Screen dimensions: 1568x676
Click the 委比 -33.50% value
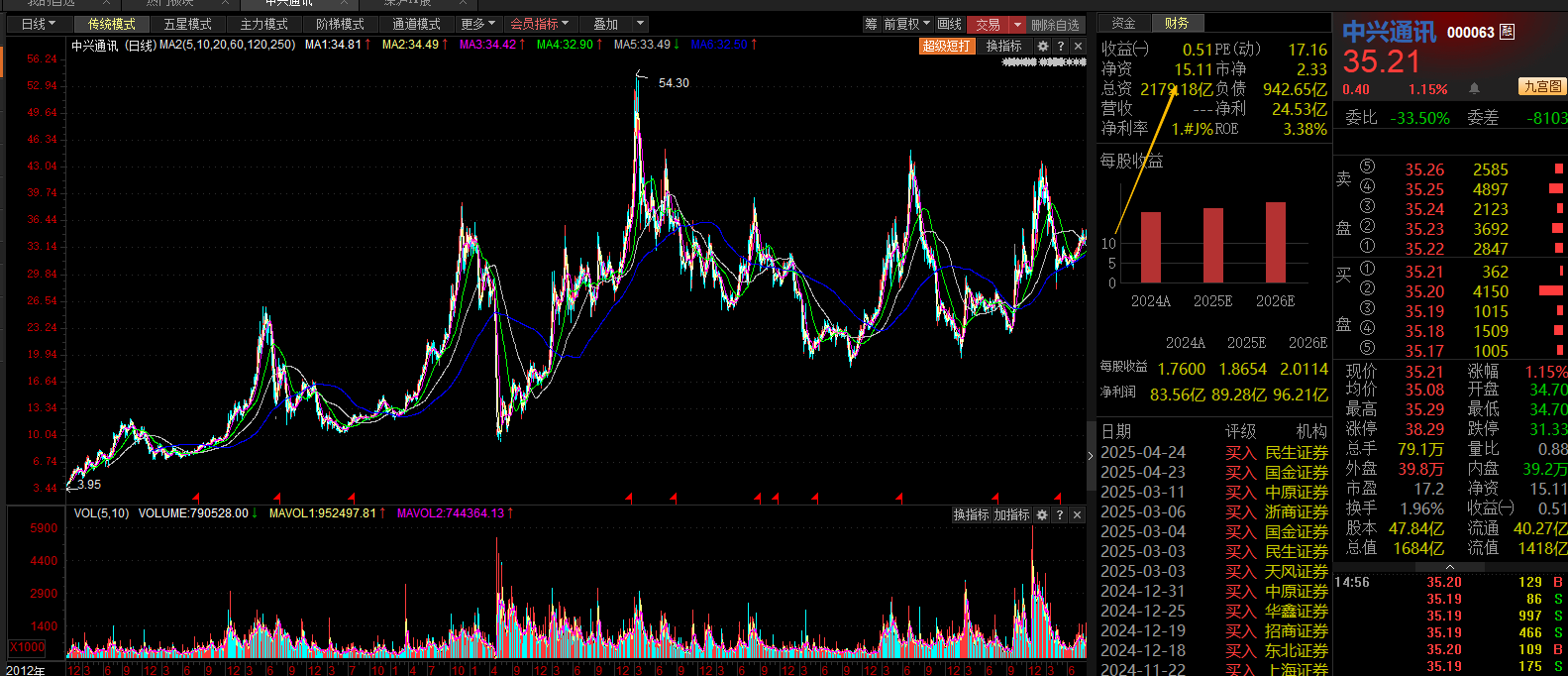tap(1419, 118)
